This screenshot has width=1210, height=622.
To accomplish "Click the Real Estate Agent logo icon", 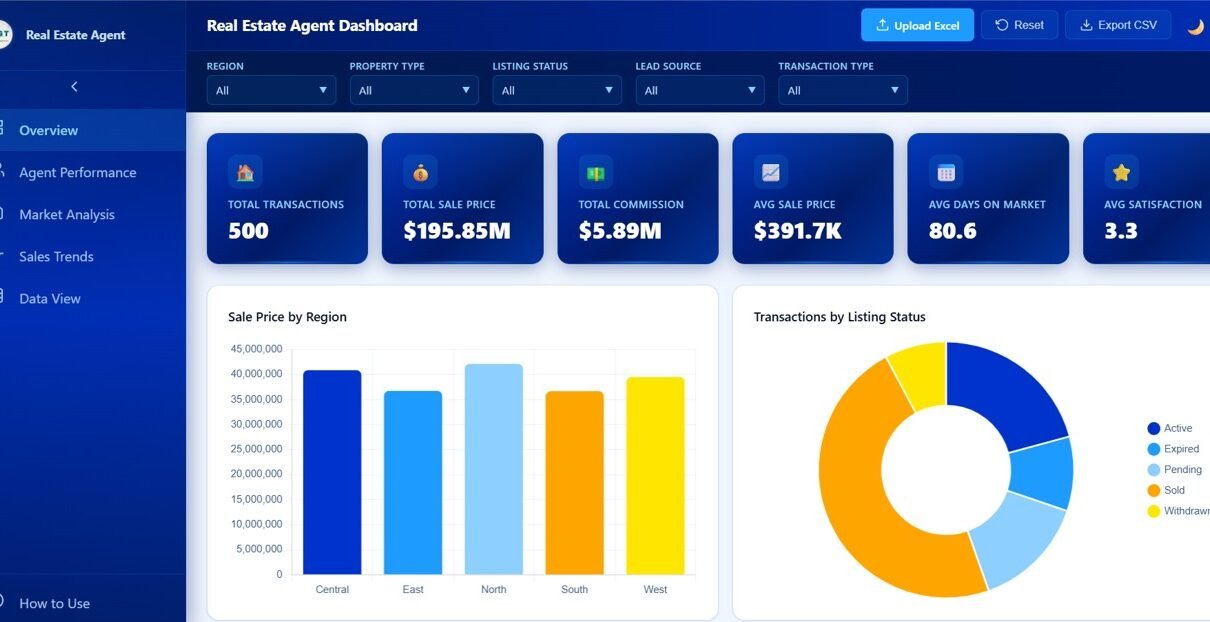I will (5, 35).
